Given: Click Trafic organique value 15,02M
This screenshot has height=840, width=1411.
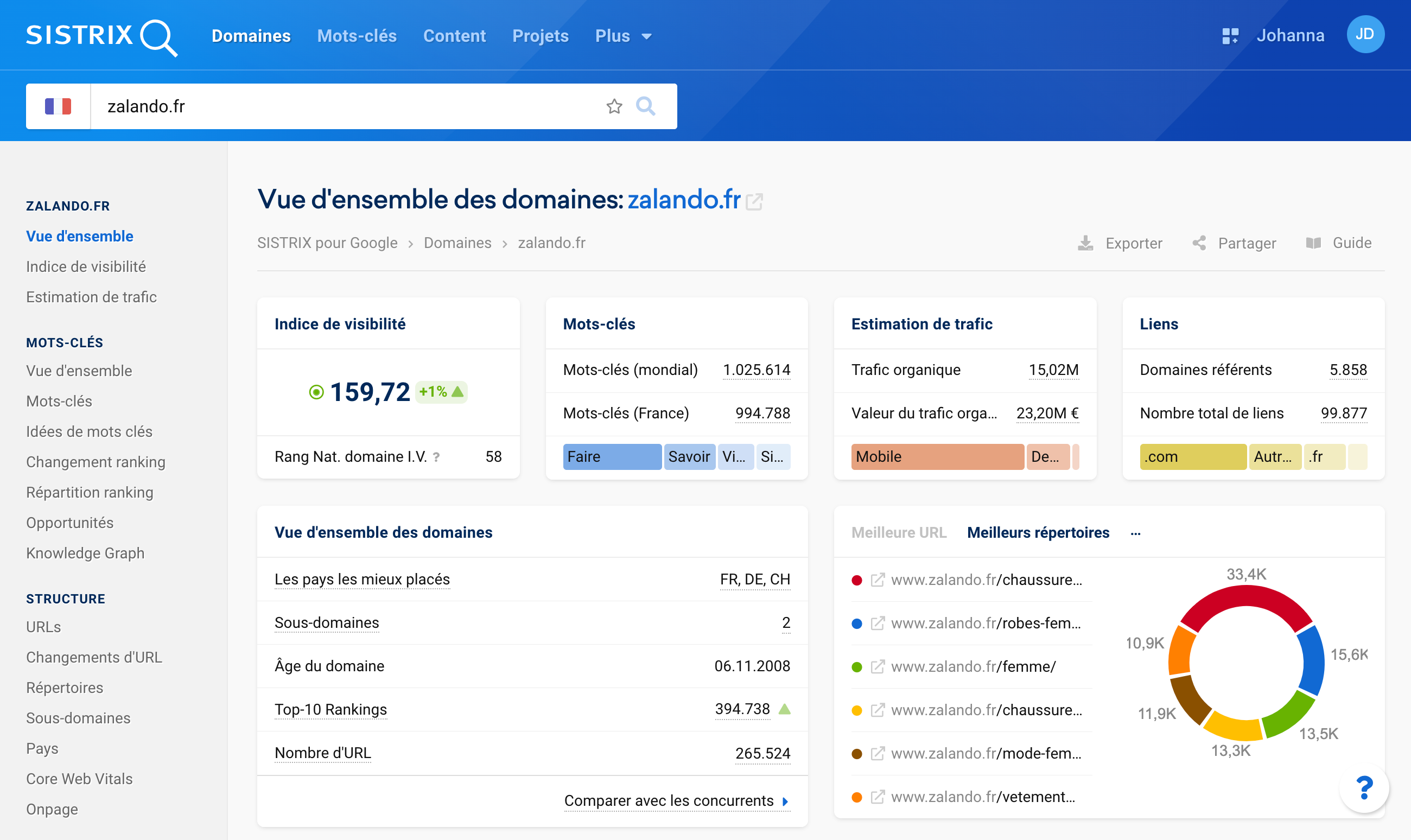Looking at the screenshot, I should point(1053,370).
